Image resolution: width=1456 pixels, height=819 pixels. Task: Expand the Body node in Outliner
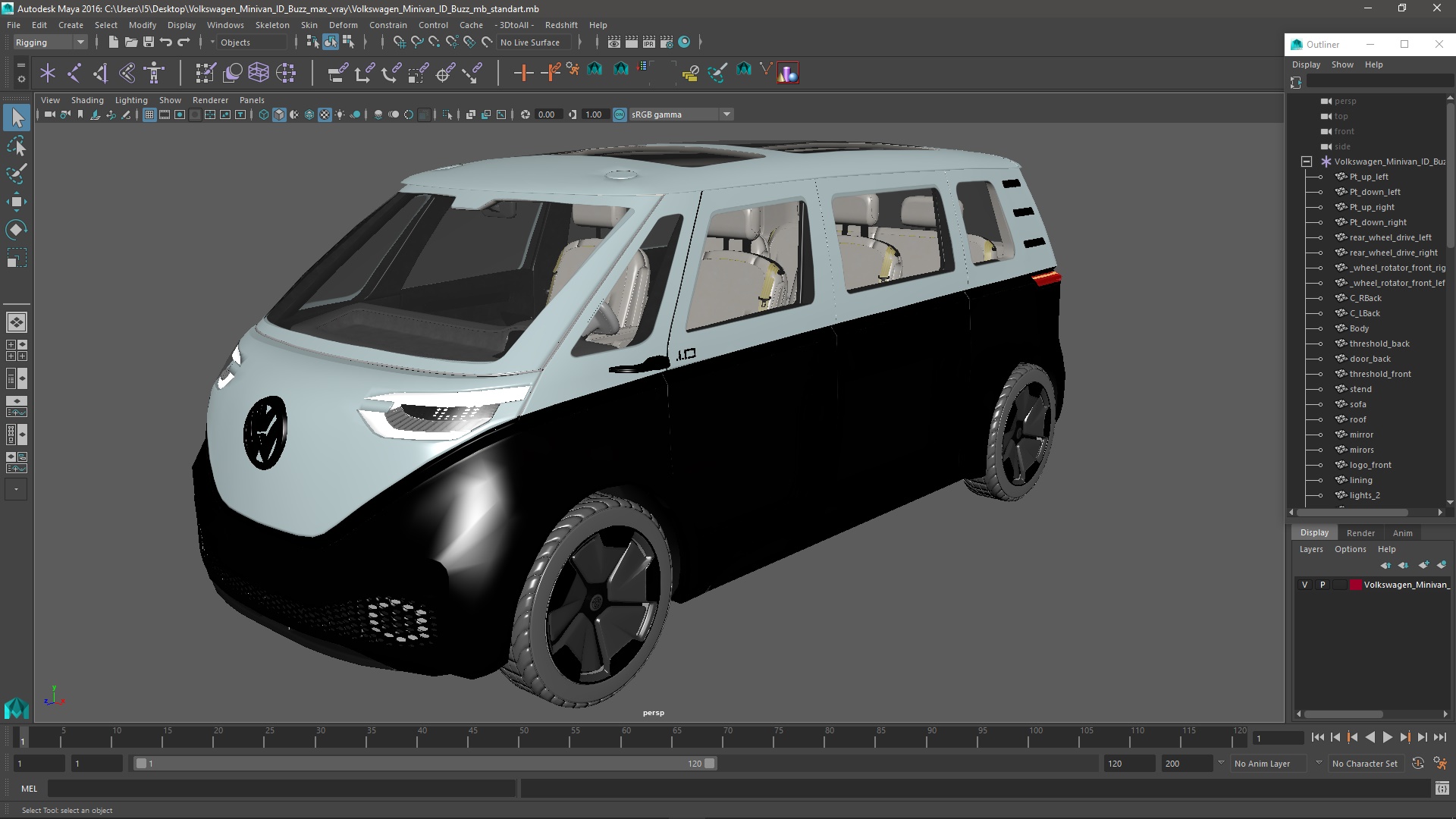pyautogui.click(x=1319, y=328)
